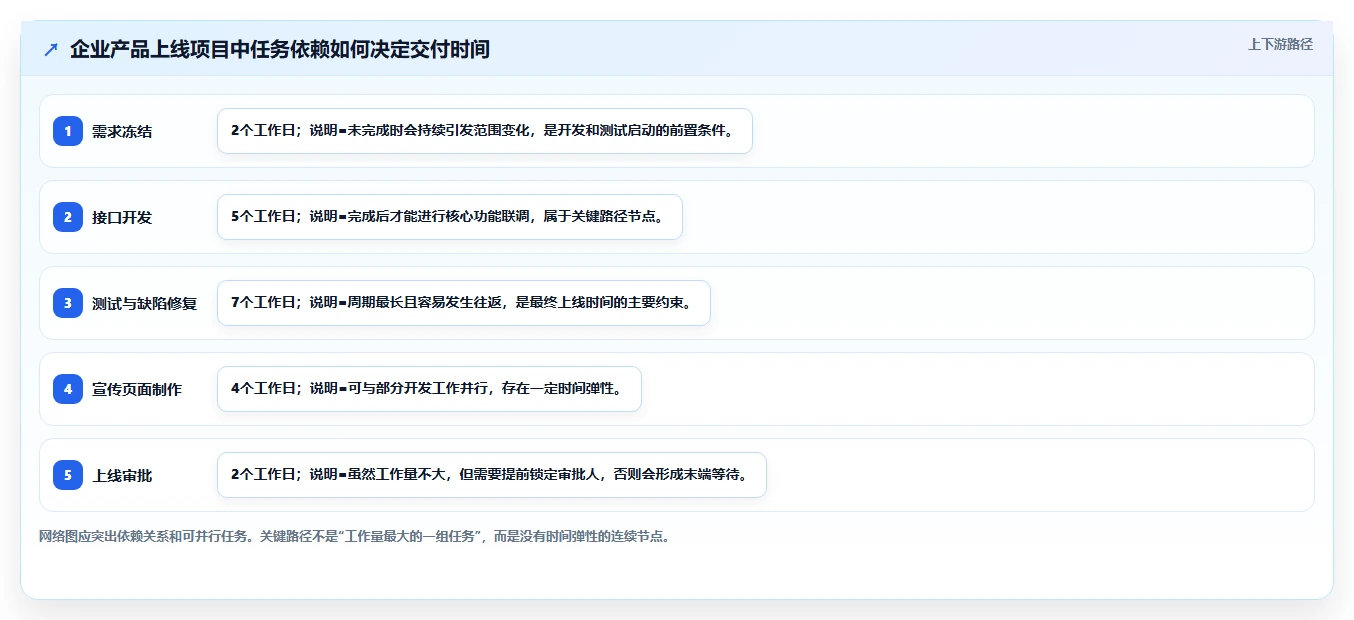This screenshot has width=1354, height=620.
Task: Open the 5个工作日 description box
Action: 450,217
